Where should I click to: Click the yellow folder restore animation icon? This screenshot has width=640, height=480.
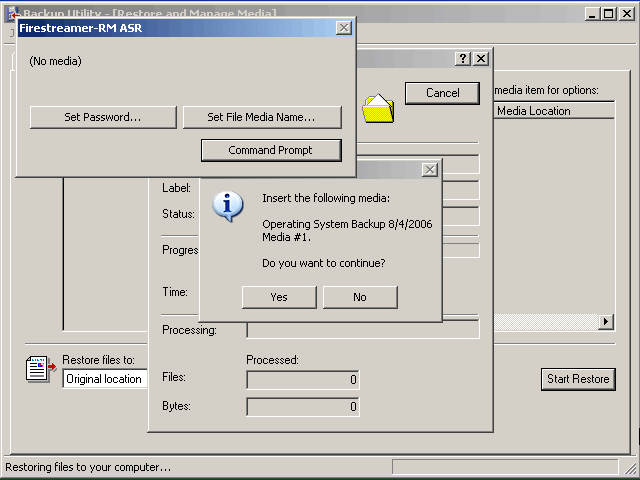tap(378, 108)
